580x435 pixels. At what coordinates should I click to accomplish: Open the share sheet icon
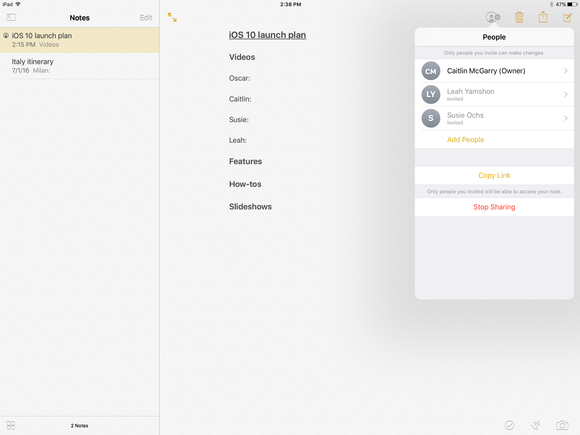pos(543,17)
